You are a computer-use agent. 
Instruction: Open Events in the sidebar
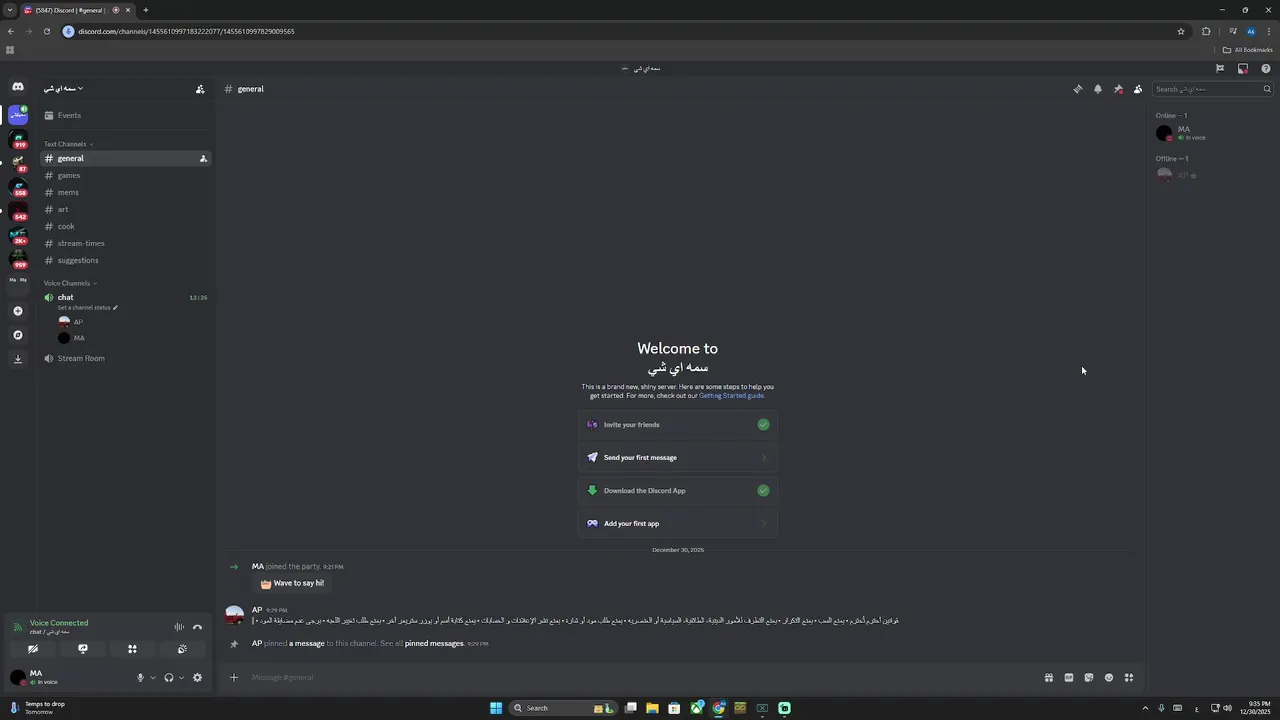pos(125,115)
